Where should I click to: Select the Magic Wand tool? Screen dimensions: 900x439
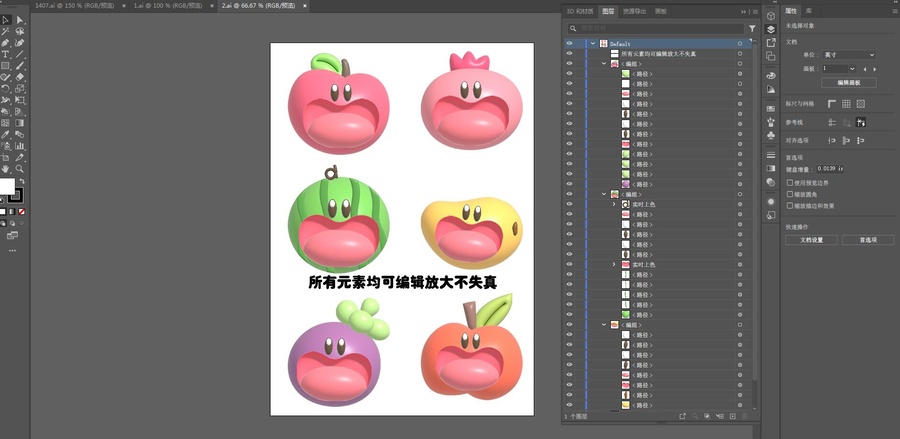(5, 32)
